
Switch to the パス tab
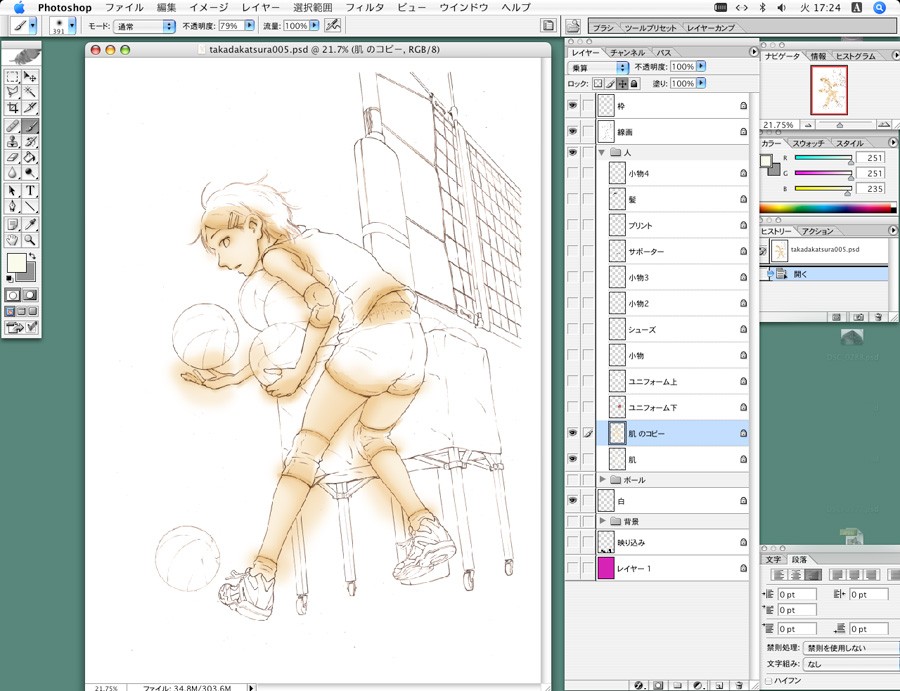(664, 52)
